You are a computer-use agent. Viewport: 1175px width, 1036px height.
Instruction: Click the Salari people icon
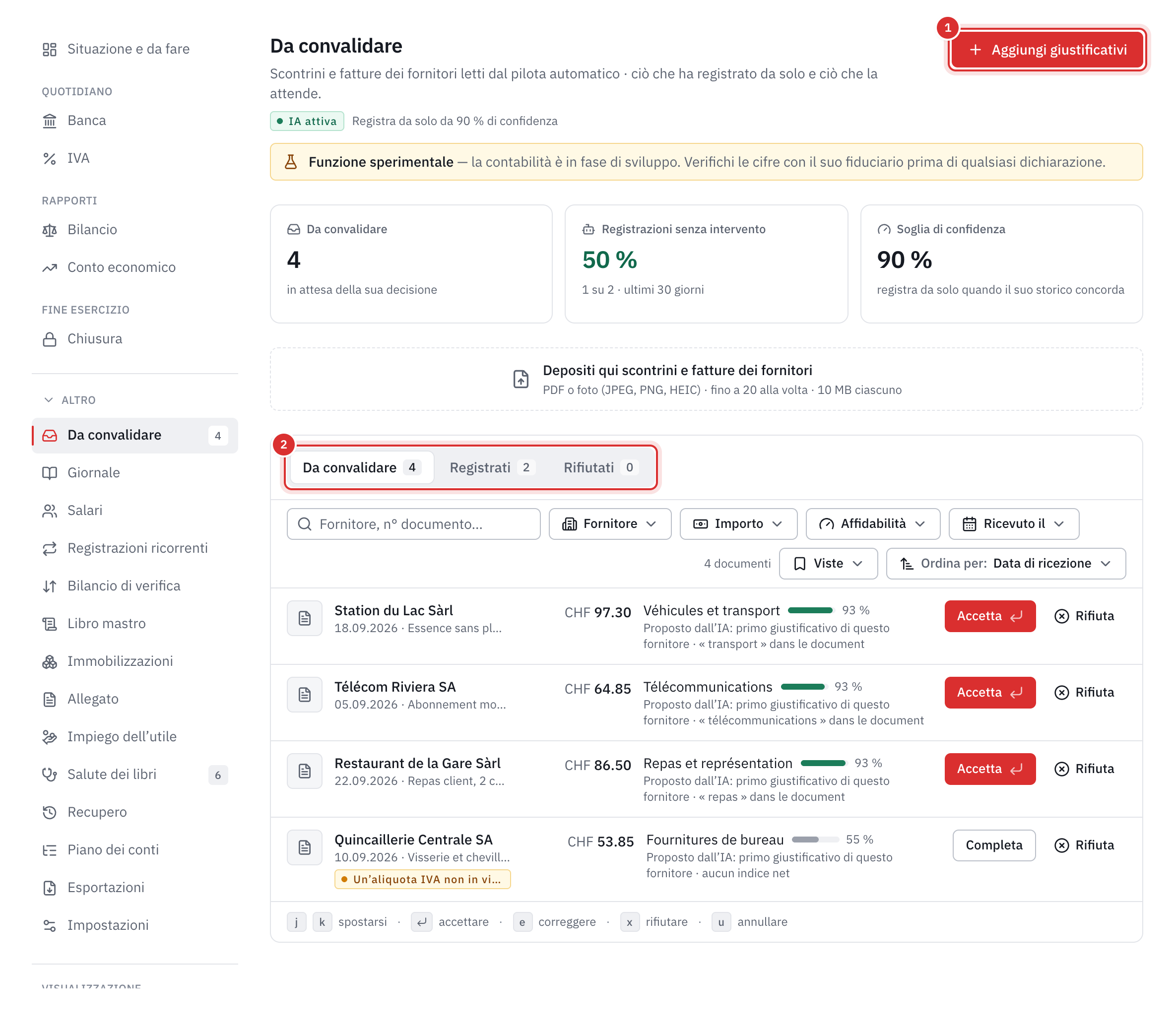coord(50,511)
